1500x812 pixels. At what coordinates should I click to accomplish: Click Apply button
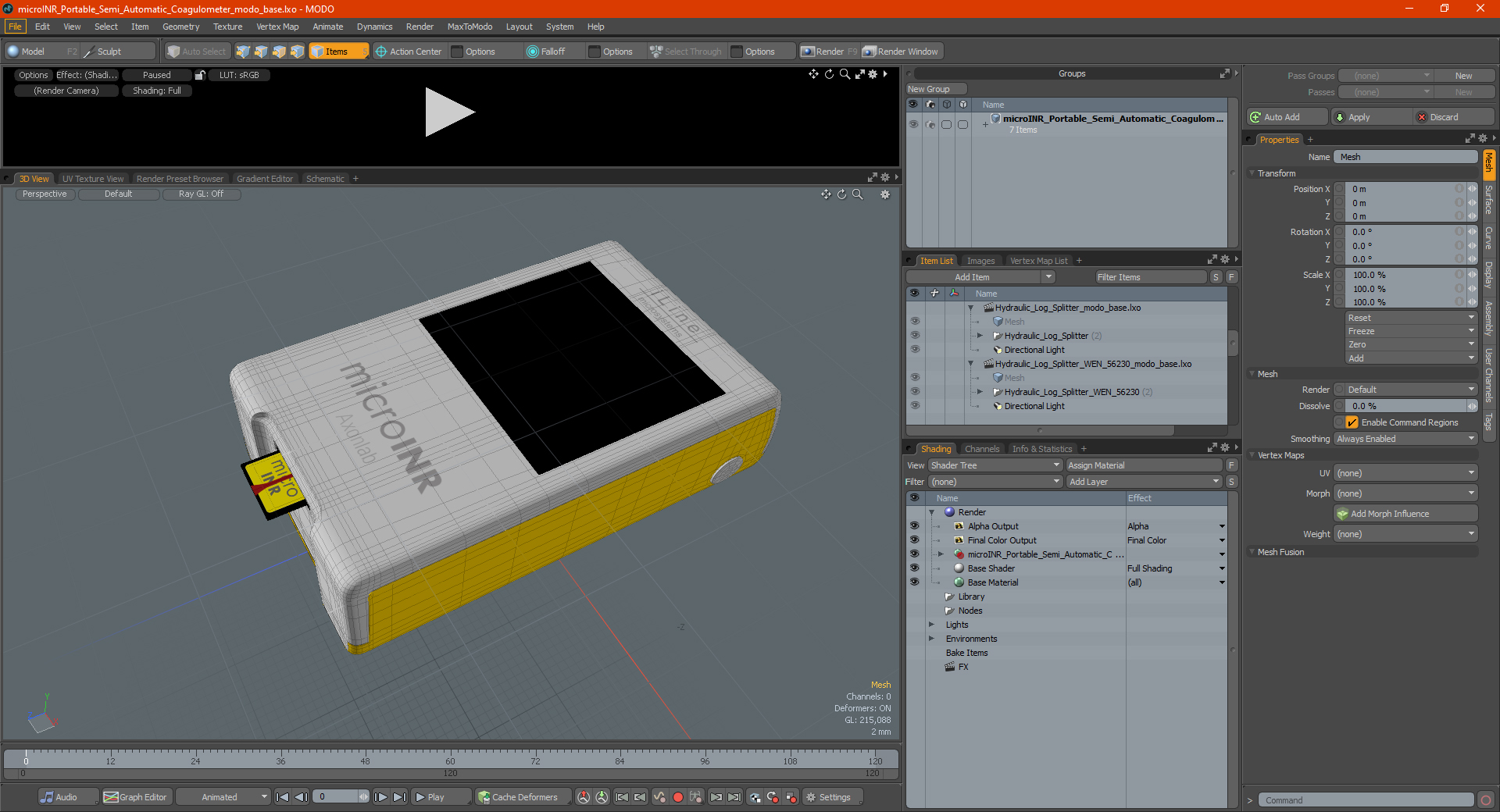pos(1373,117)
